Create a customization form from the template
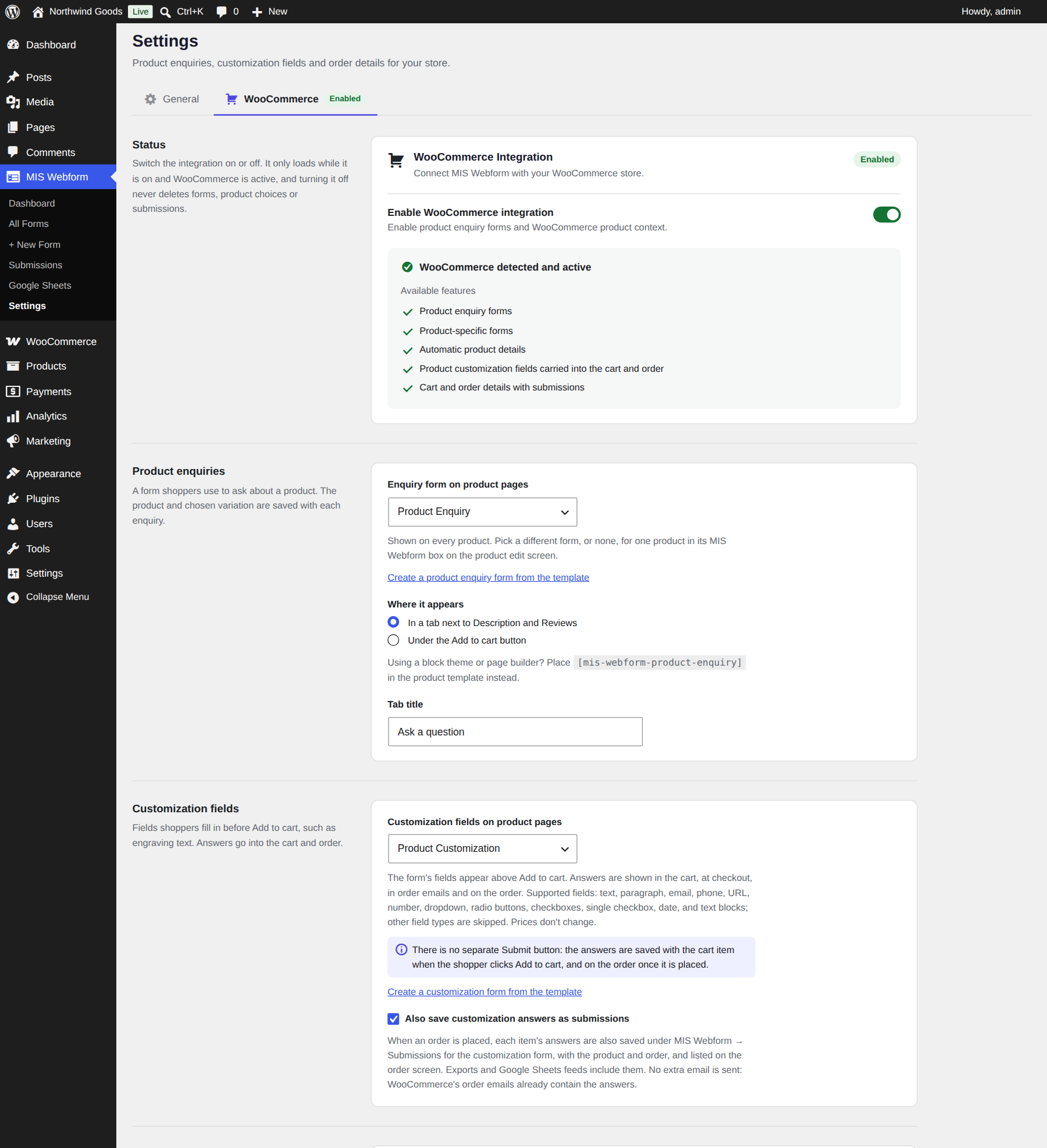Viewport: 1047px width, 1148px height. tap(485, 991)
